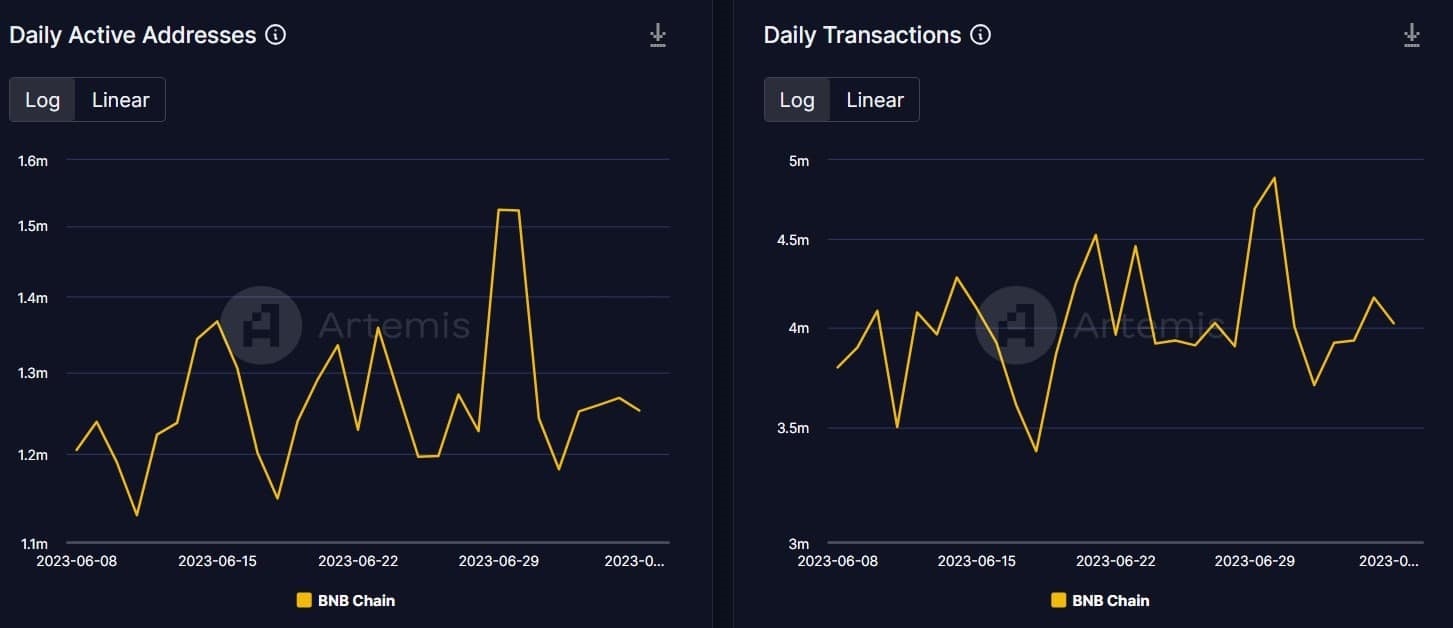Click the Daily Active Addresses title
Image resolution: width=1453 pixels, height=628 pixels.
[132, 34]
